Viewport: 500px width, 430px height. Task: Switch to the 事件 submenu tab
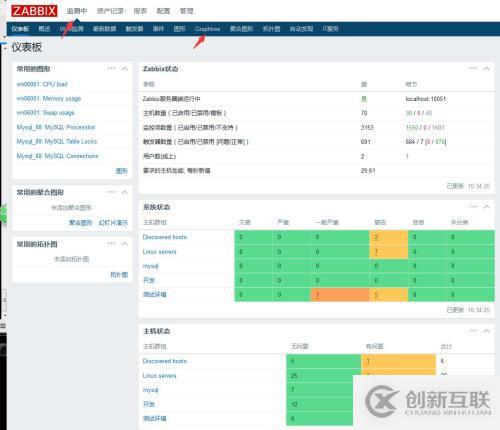coord(158,29)
